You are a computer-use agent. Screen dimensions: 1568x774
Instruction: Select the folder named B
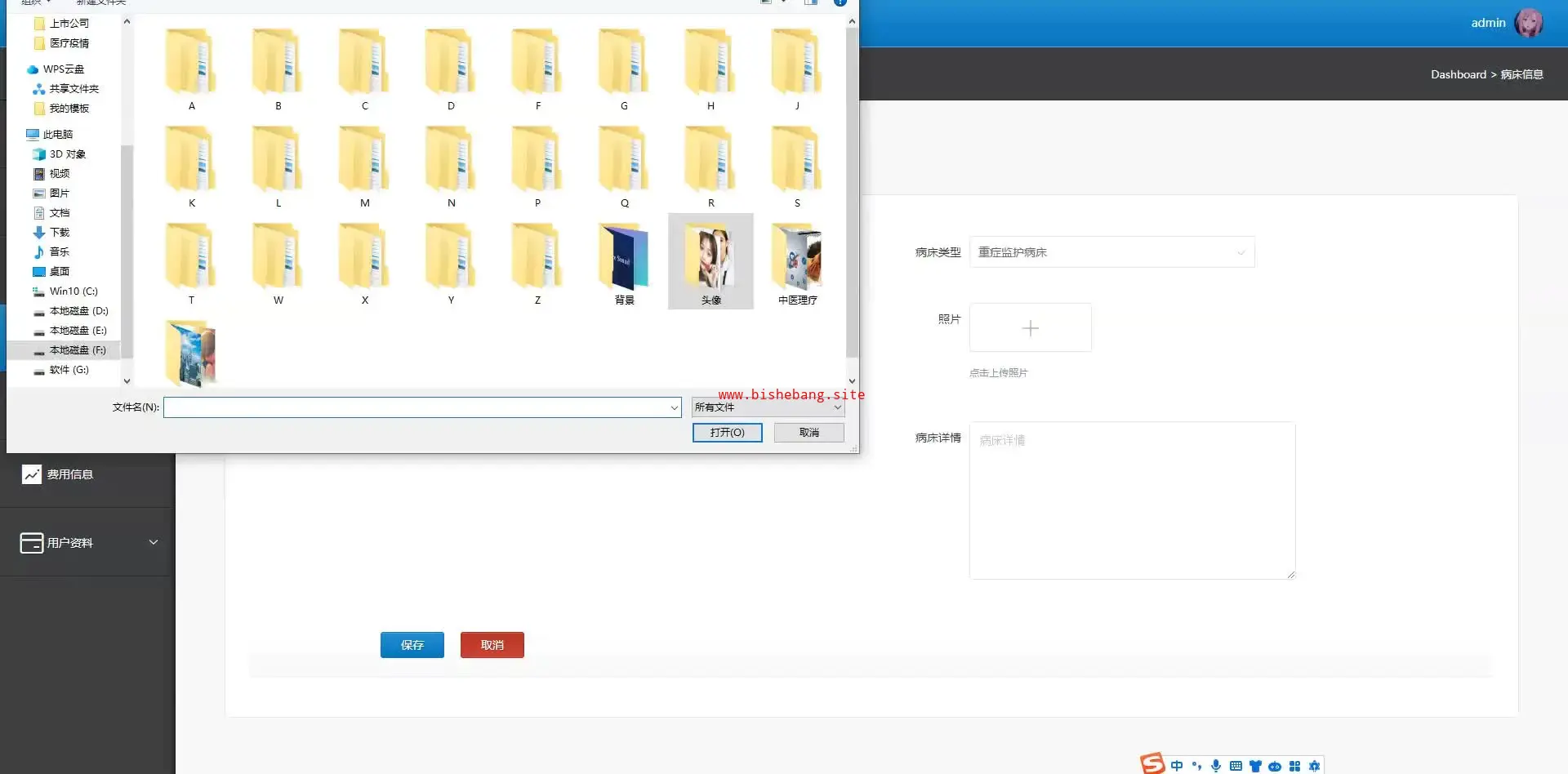(x=278, y=69)
